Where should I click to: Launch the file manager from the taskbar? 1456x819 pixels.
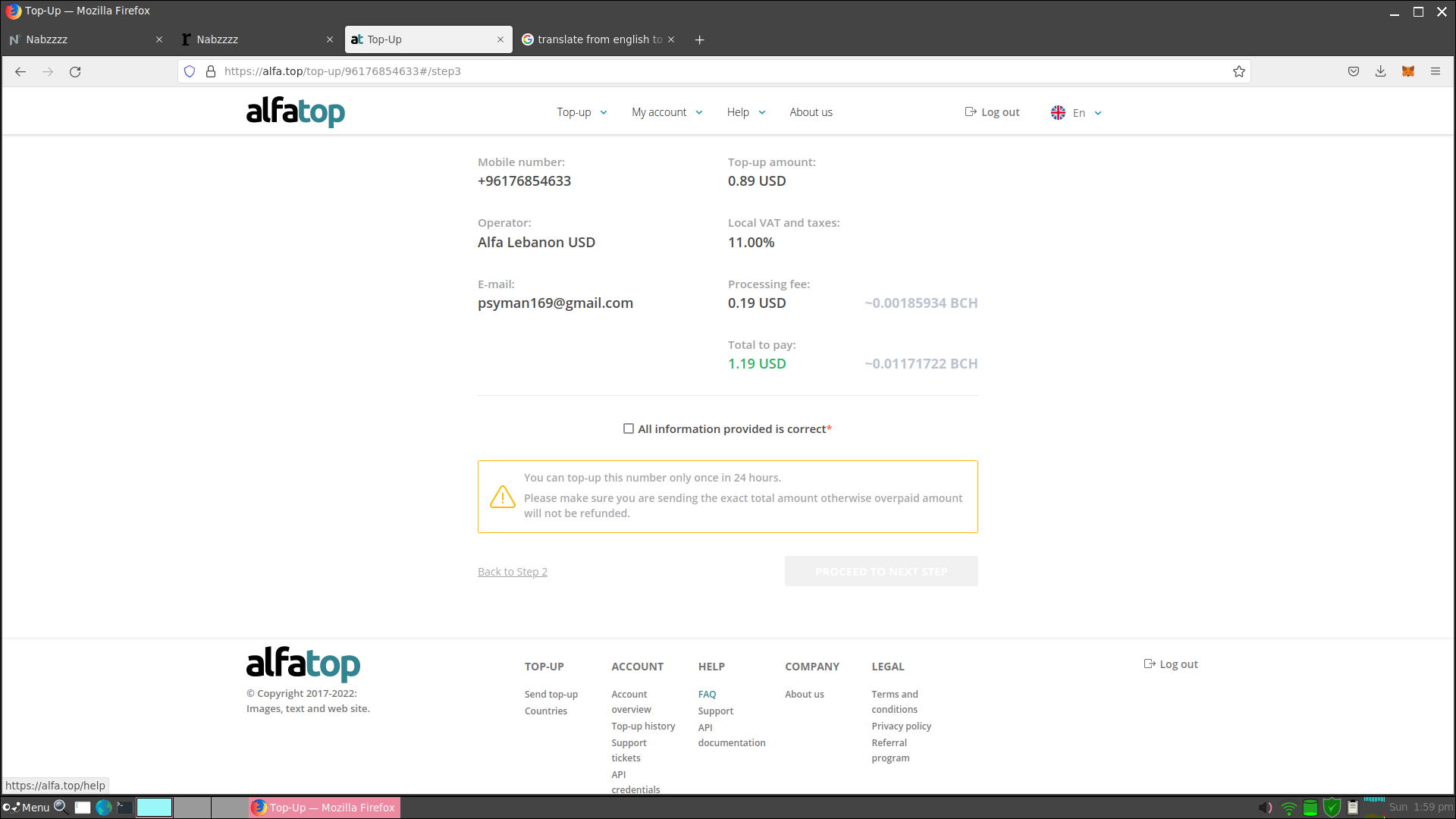[83, 807]
